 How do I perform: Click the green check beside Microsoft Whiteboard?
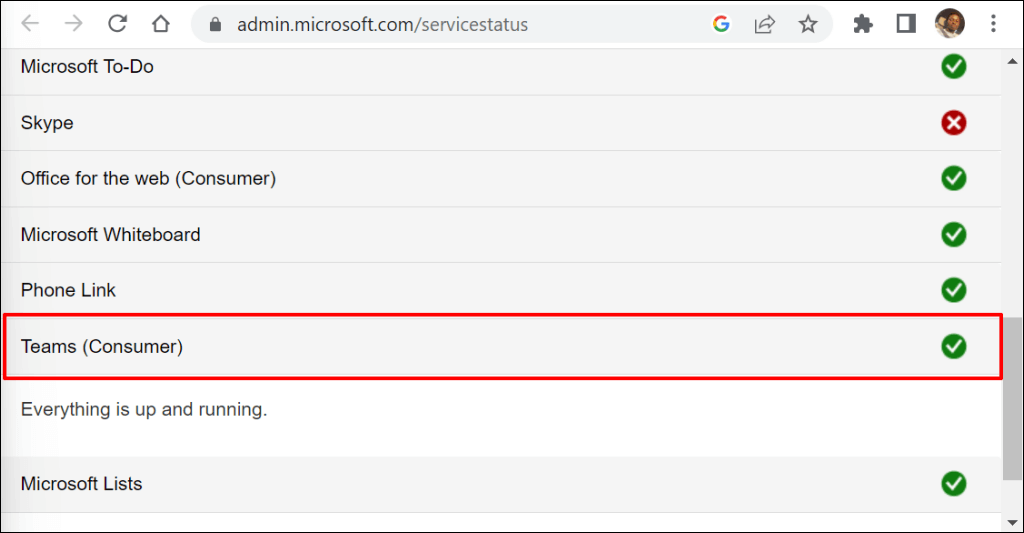[953, 235]
